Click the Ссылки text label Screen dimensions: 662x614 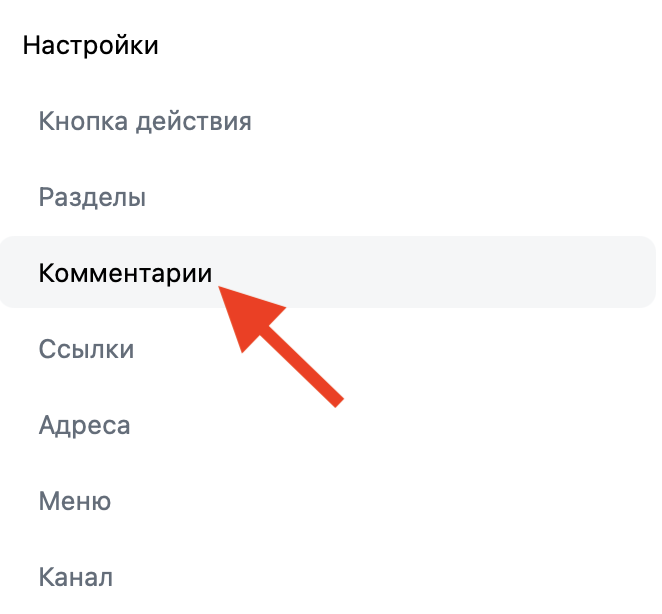coord(86,349)
